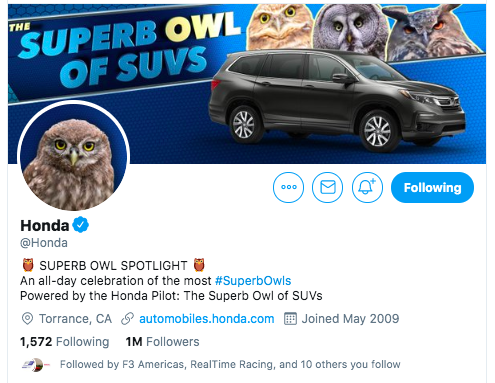Click the right owl emoji in the bio
The width and height of the screenshot is (495, 383).
(199, 265)
